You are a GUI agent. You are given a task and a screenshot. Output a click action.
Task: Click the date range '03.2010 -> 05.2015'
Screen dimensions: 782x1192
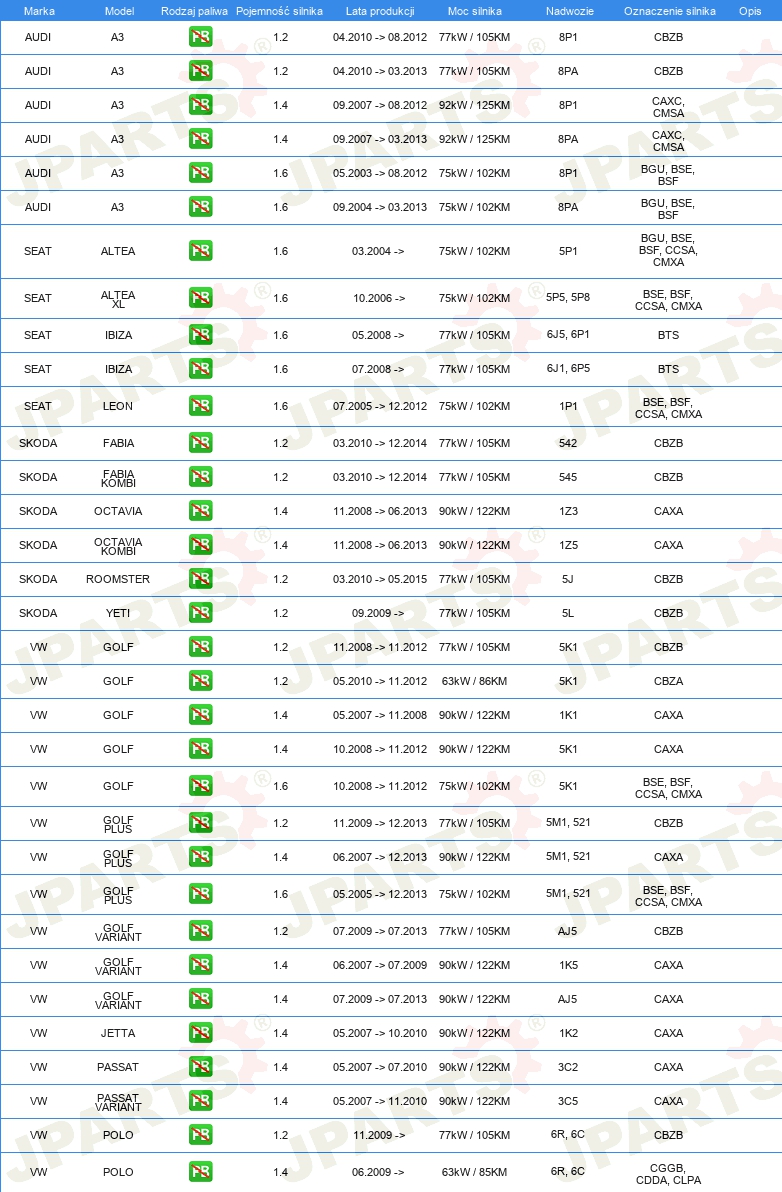[x=380, y=579]
